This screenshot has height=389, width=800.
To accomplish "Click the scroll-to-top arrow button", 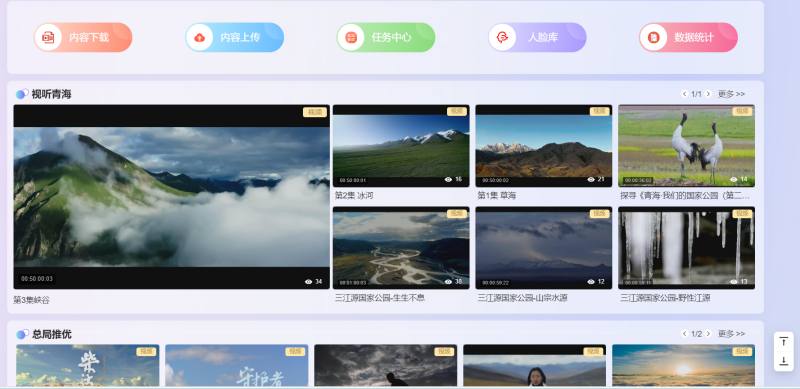I will tap(784, 342).
